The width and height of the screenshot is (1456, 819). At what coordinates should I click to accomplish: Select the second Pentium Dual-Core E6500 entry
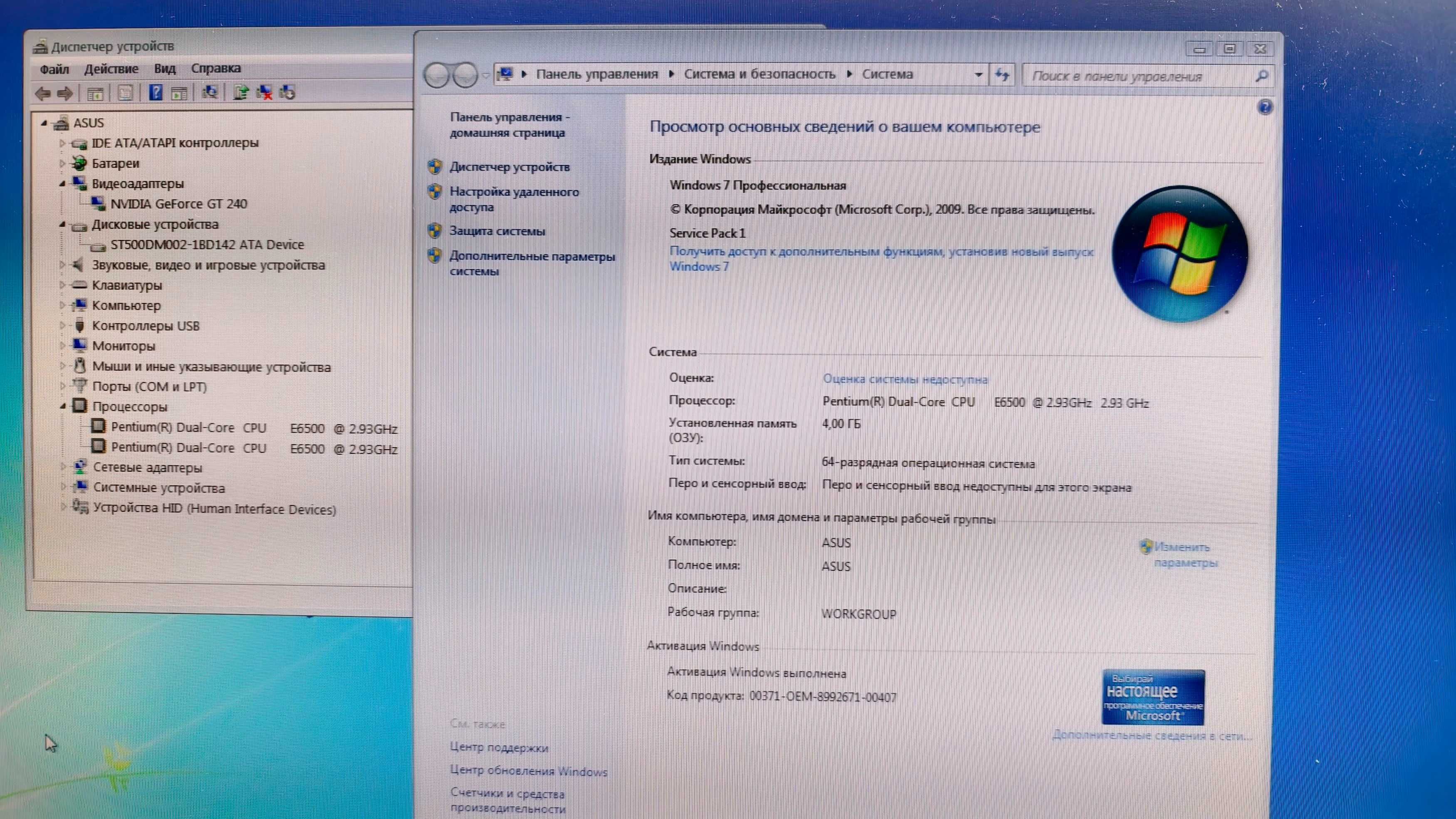(x=254, y=448)
